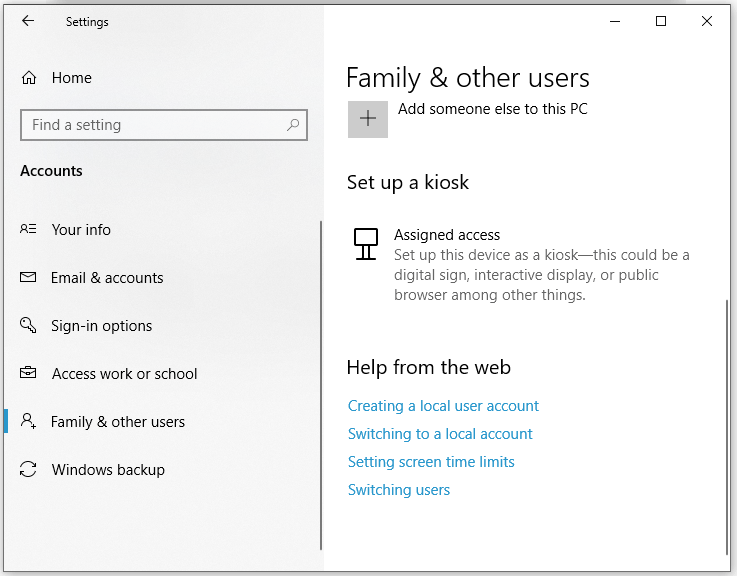737x576 pixels.
Task: Click the Help from the web heading
Action: (429, 368)
